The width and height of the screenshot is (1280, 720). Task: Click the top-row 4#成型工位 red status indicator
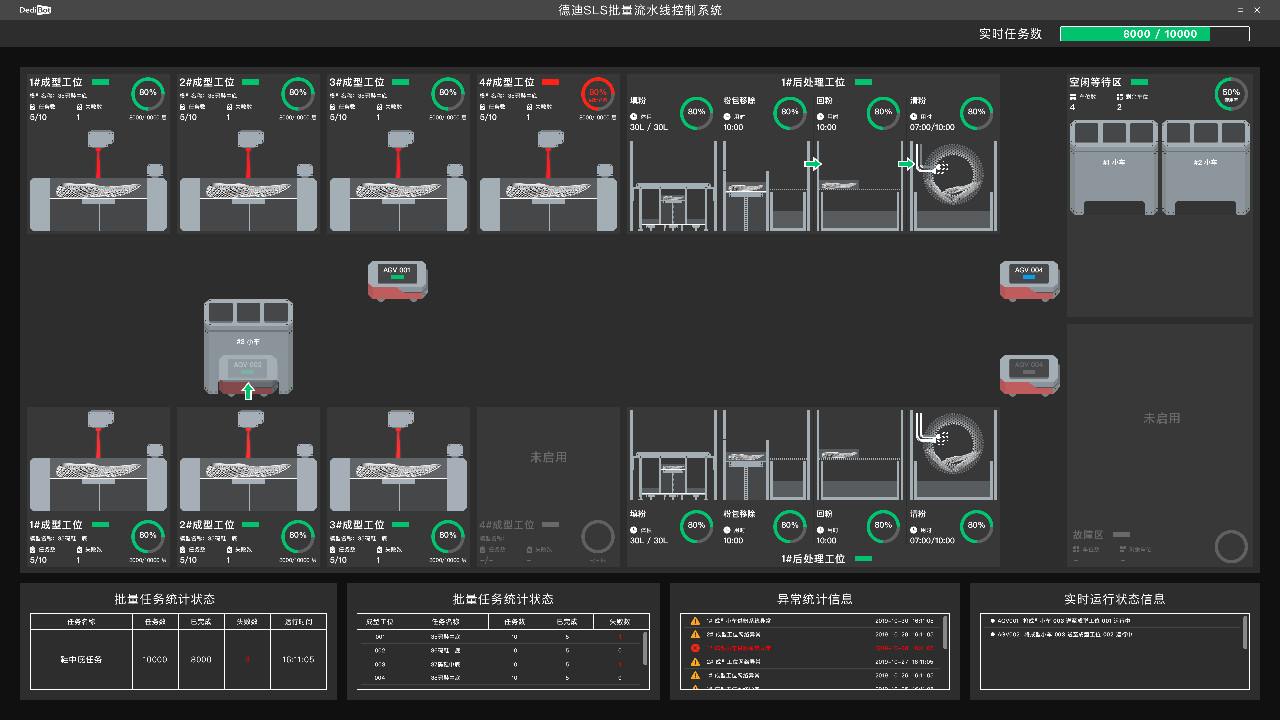tap(550, 82)
